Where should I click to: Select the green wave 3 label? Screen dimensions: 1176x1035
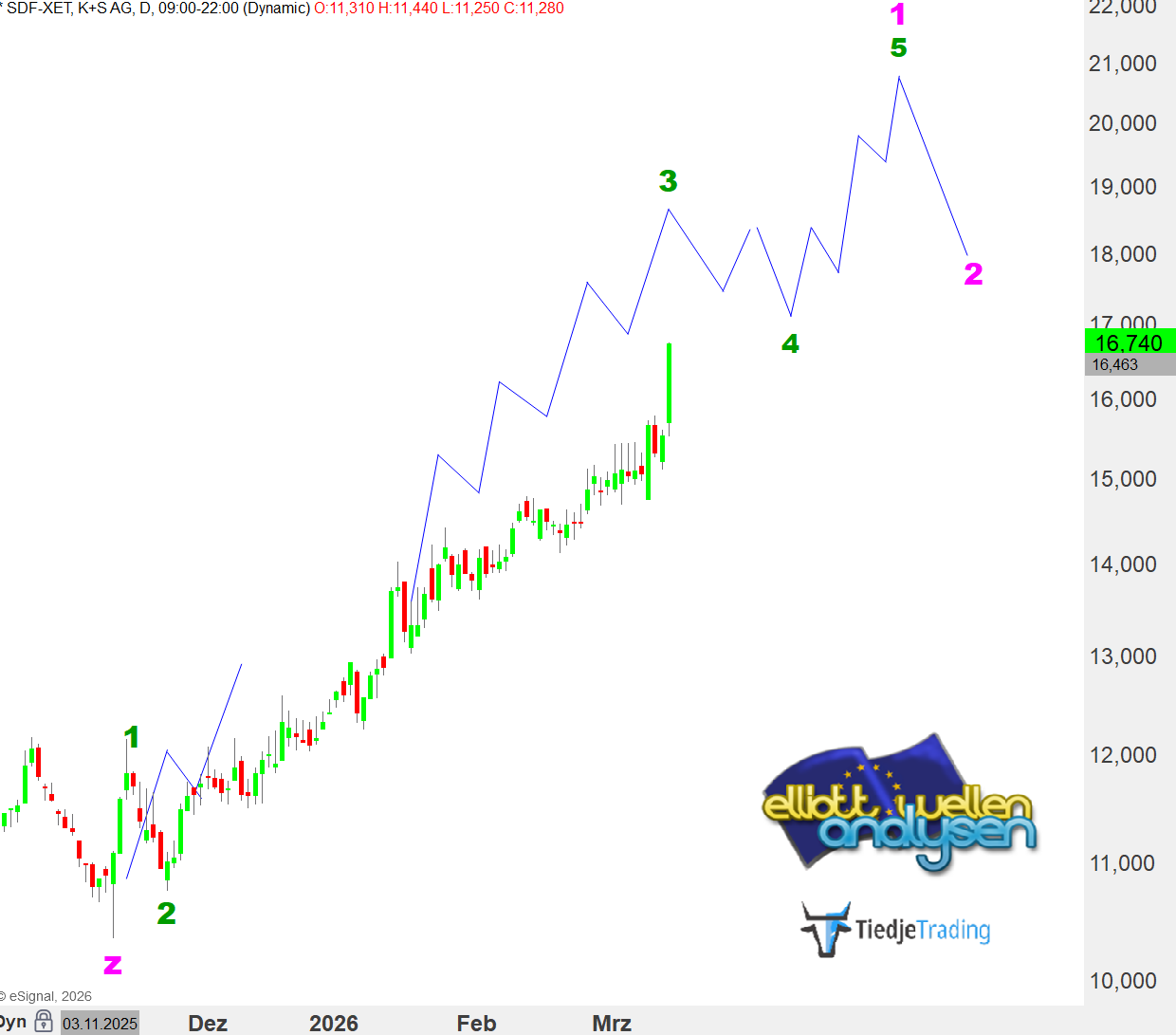668,180
